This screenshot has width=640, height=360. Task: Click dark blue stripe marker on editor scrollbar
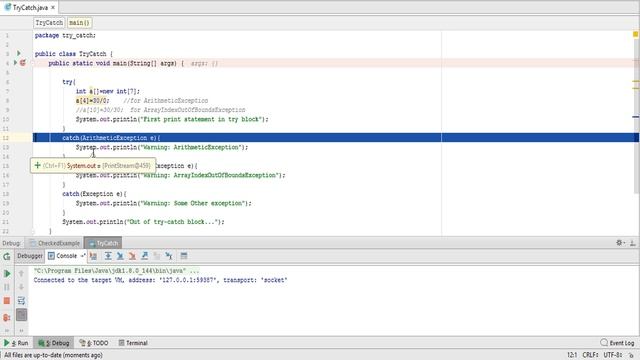click(636, 117)
